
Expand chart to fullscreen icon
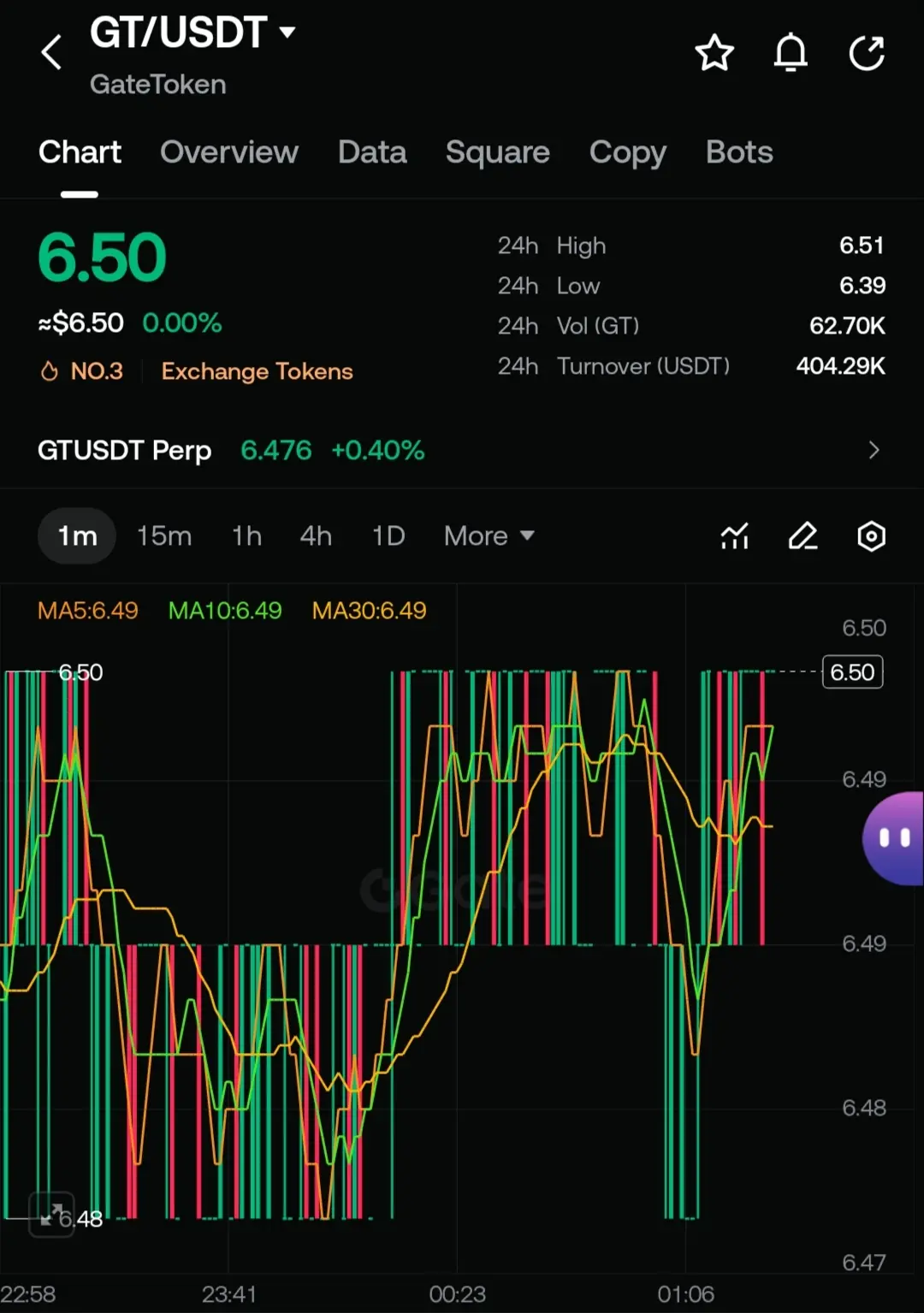click(51, 1214)
